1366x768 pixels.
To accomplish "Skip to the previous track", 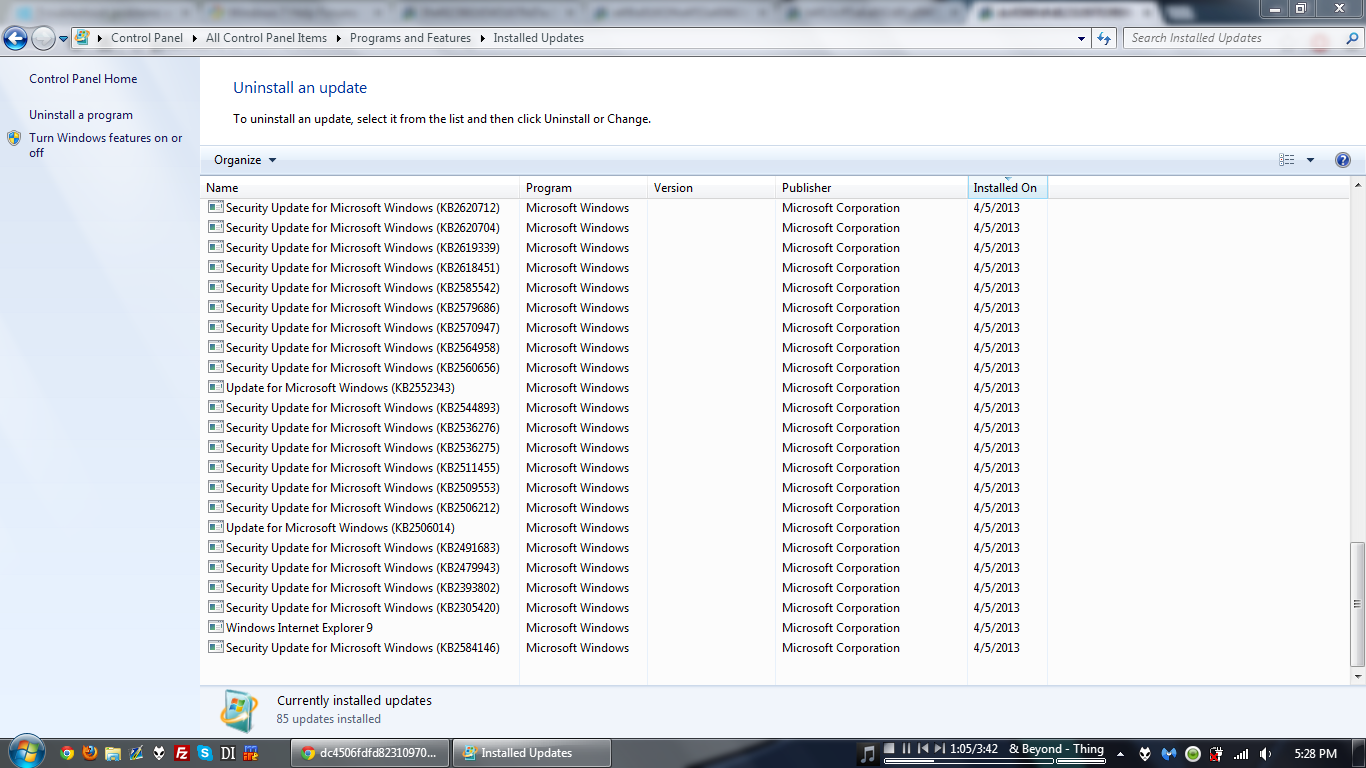I will [923, 748].
